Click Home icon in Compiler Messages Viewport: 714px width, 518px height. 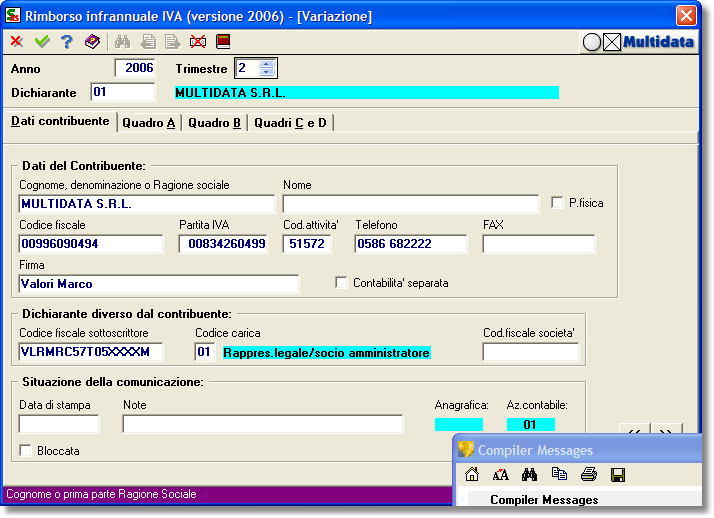pyautogui.click(x=472, y=474)
